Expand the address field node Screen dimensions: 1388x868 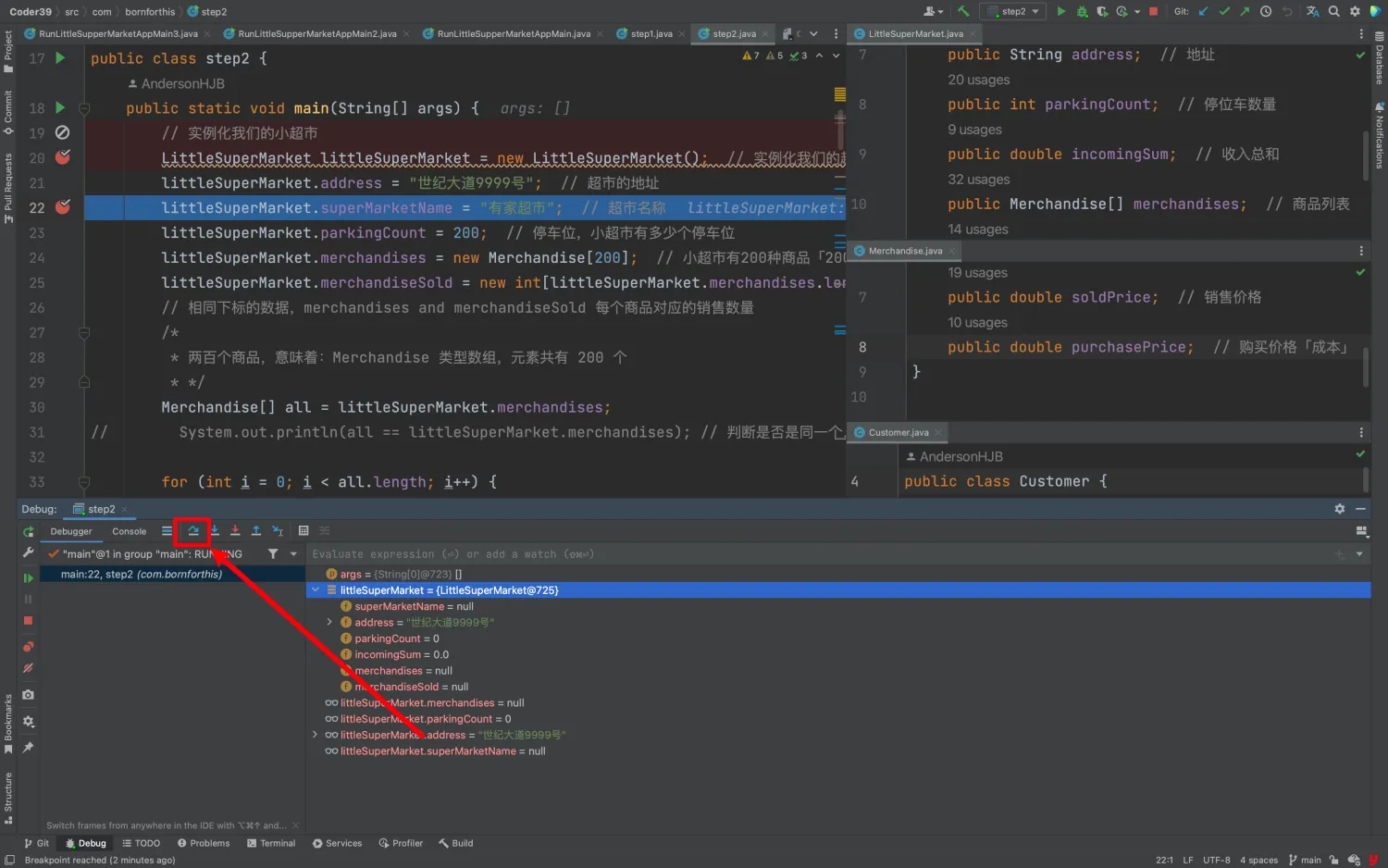point(329,622)
